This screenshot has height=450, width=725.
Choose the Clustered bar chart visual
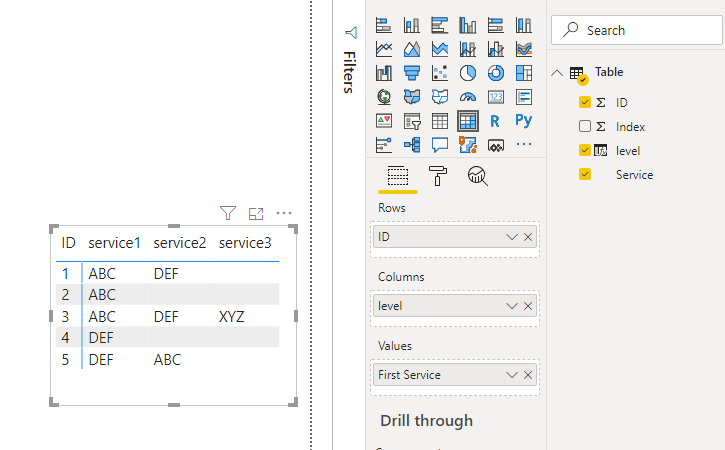[x=440, y=25]
